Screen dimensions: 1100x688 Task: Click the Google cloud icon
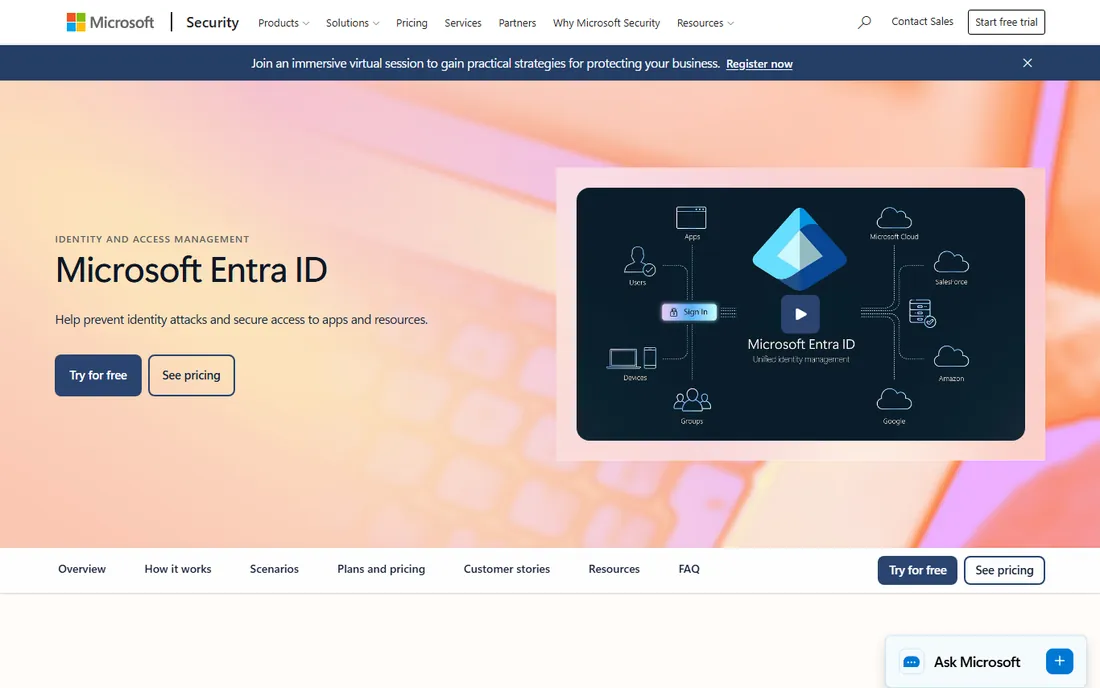(x=894, y=399)
